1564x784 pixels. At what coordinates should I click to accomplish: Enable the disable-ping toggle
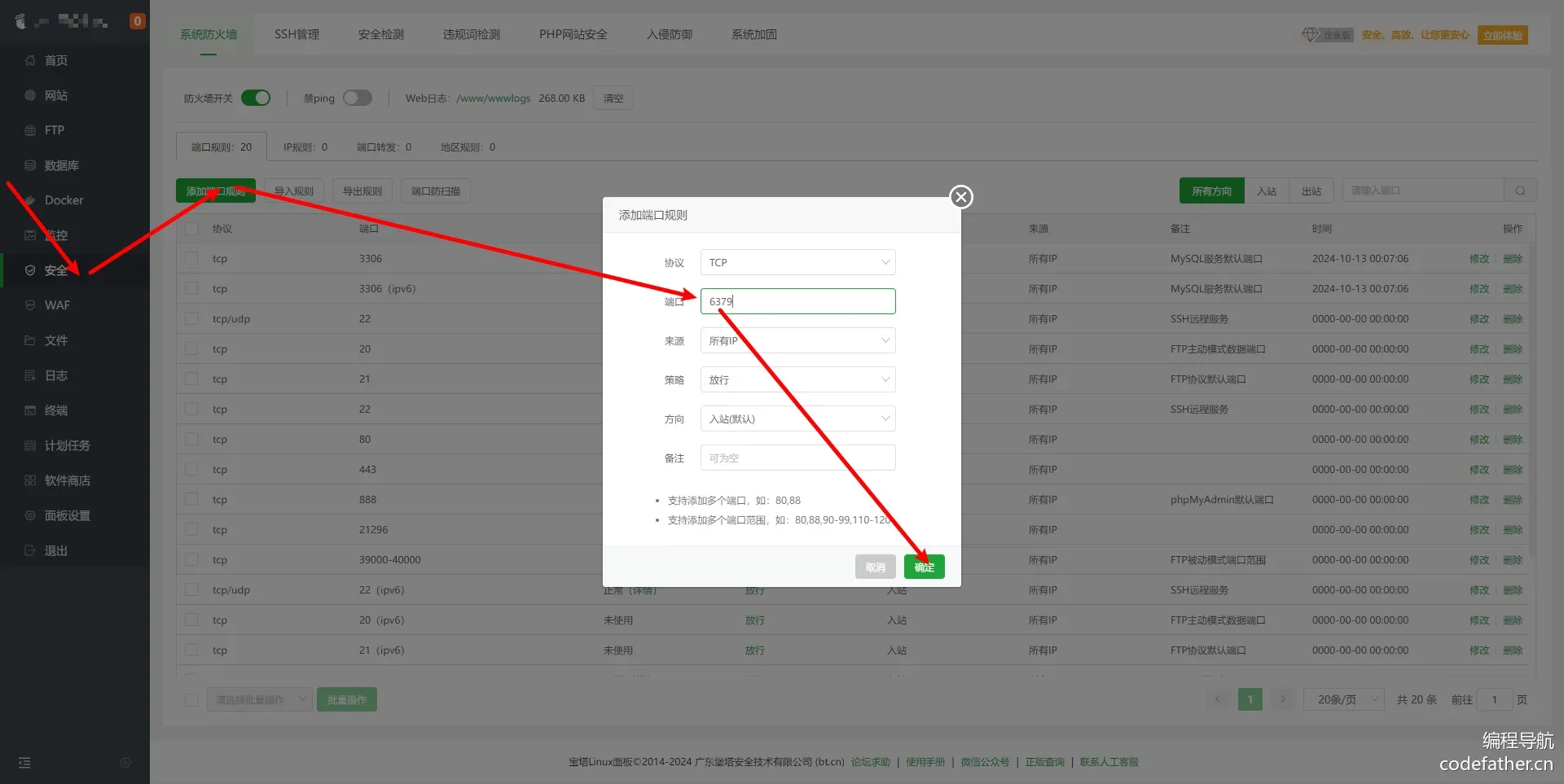[357, 98]
